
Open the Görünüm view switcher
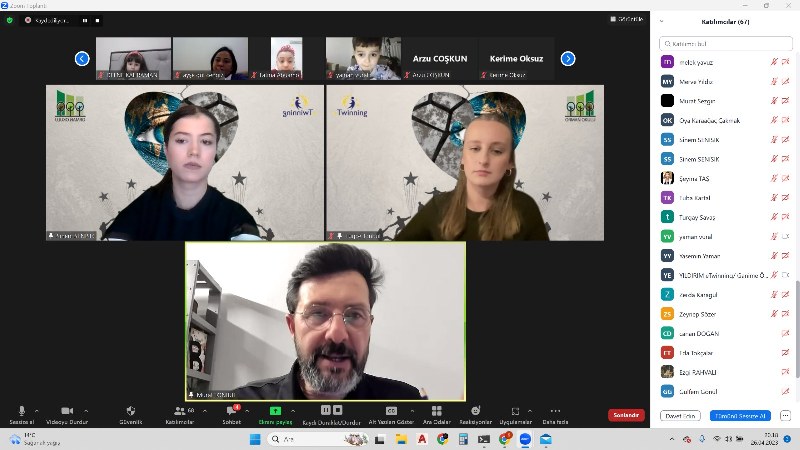click(627, 19)
